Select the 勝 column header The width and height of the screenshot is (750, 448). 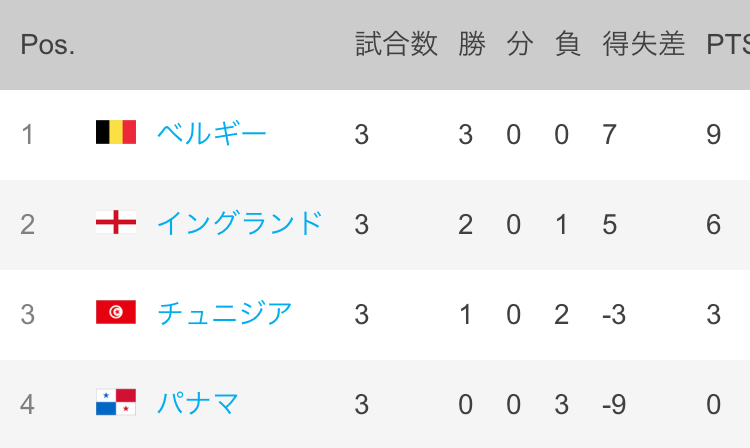pos(472,44)
